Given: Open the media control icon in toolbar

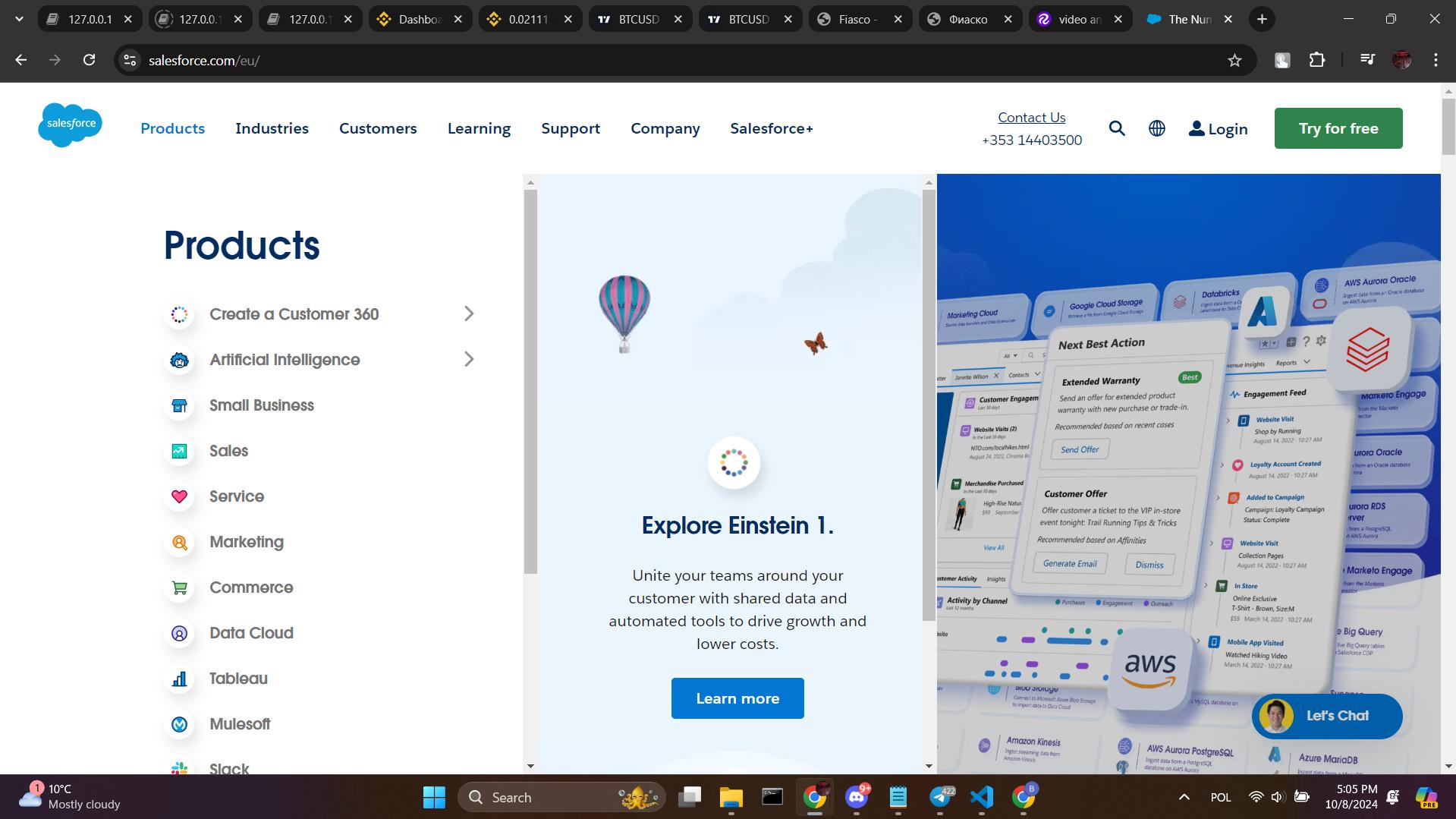Looking at the screenshot, I should [x=1367, y=60].
